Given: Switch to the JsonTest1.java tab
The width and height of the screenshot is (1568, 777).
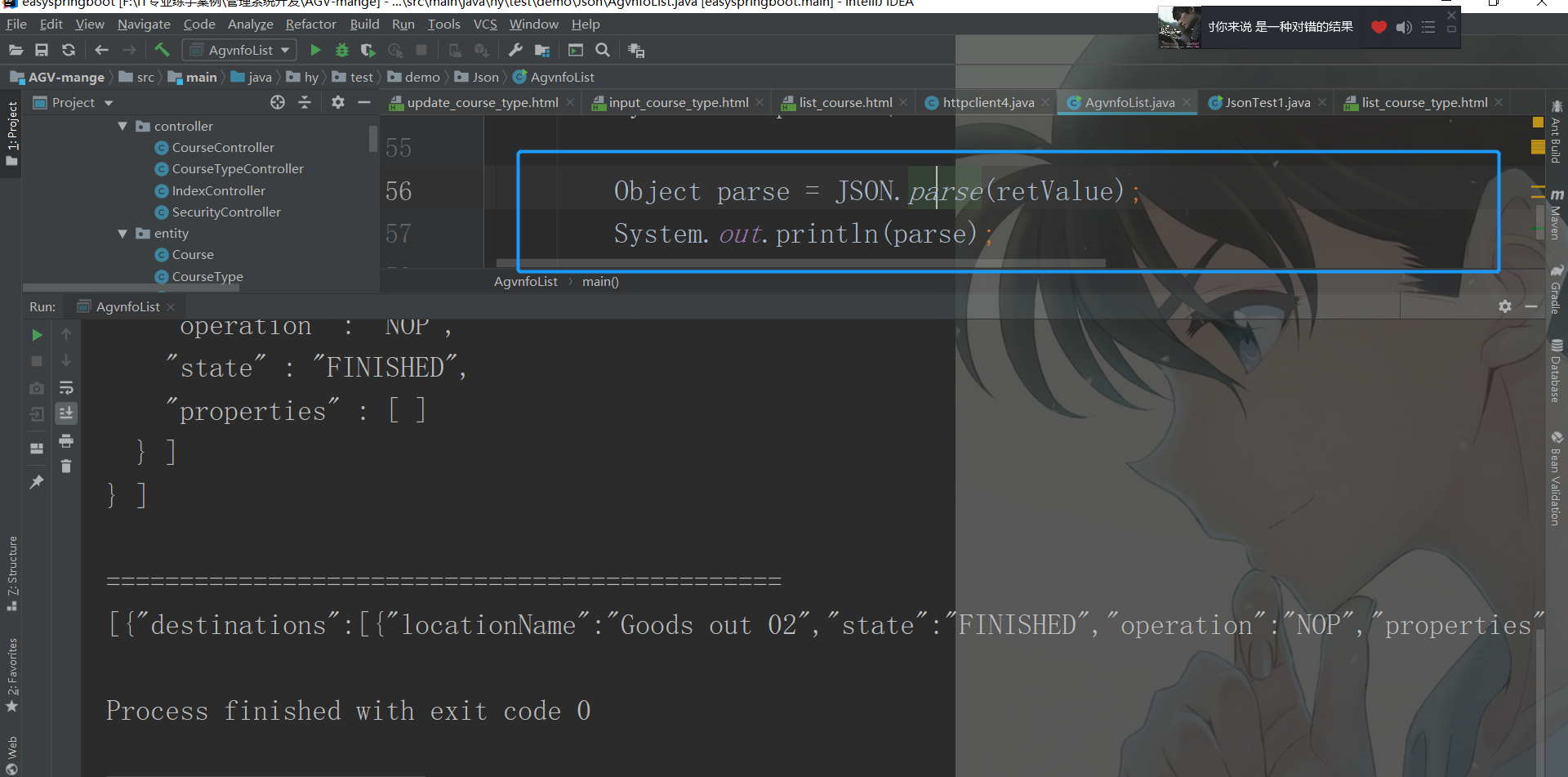Looking at the screenshot, I should (x=1266, y=102).
